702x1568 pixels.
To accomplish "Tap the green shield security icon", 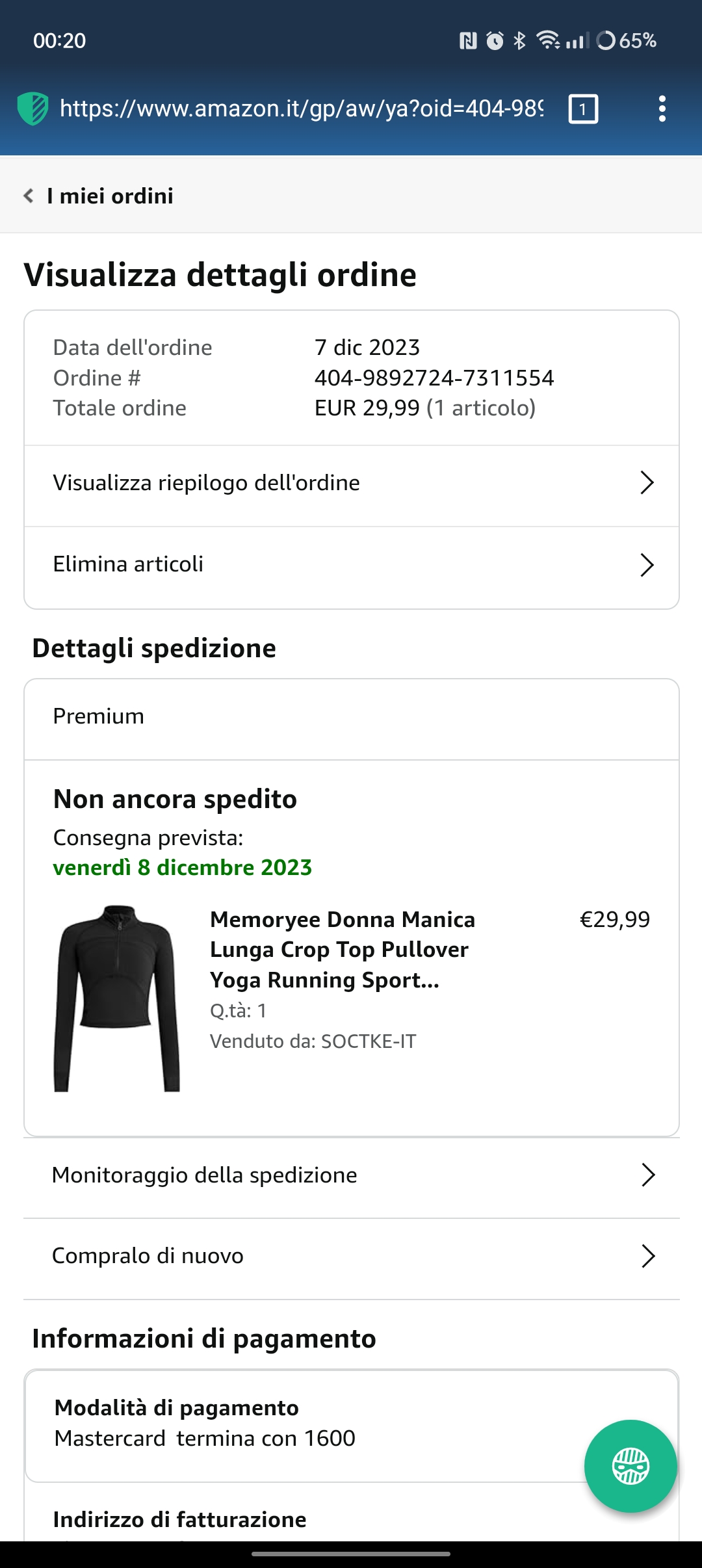I will (x=32, y=109).
